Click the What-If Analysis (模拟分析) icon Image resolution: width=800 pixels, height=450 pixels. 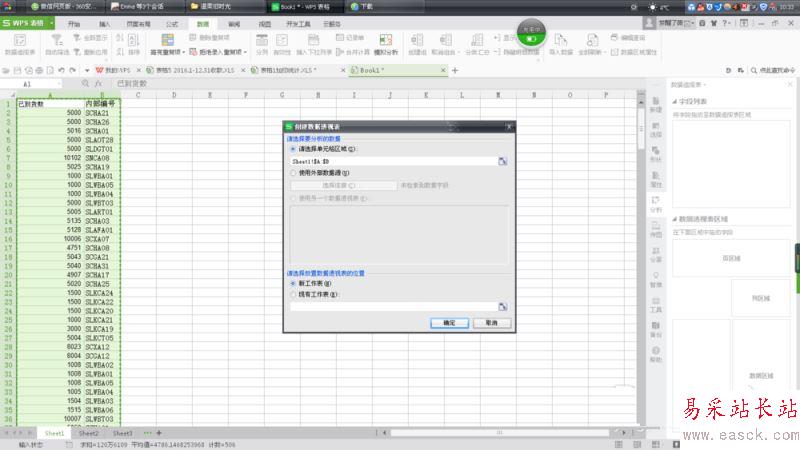pos(386,40)
